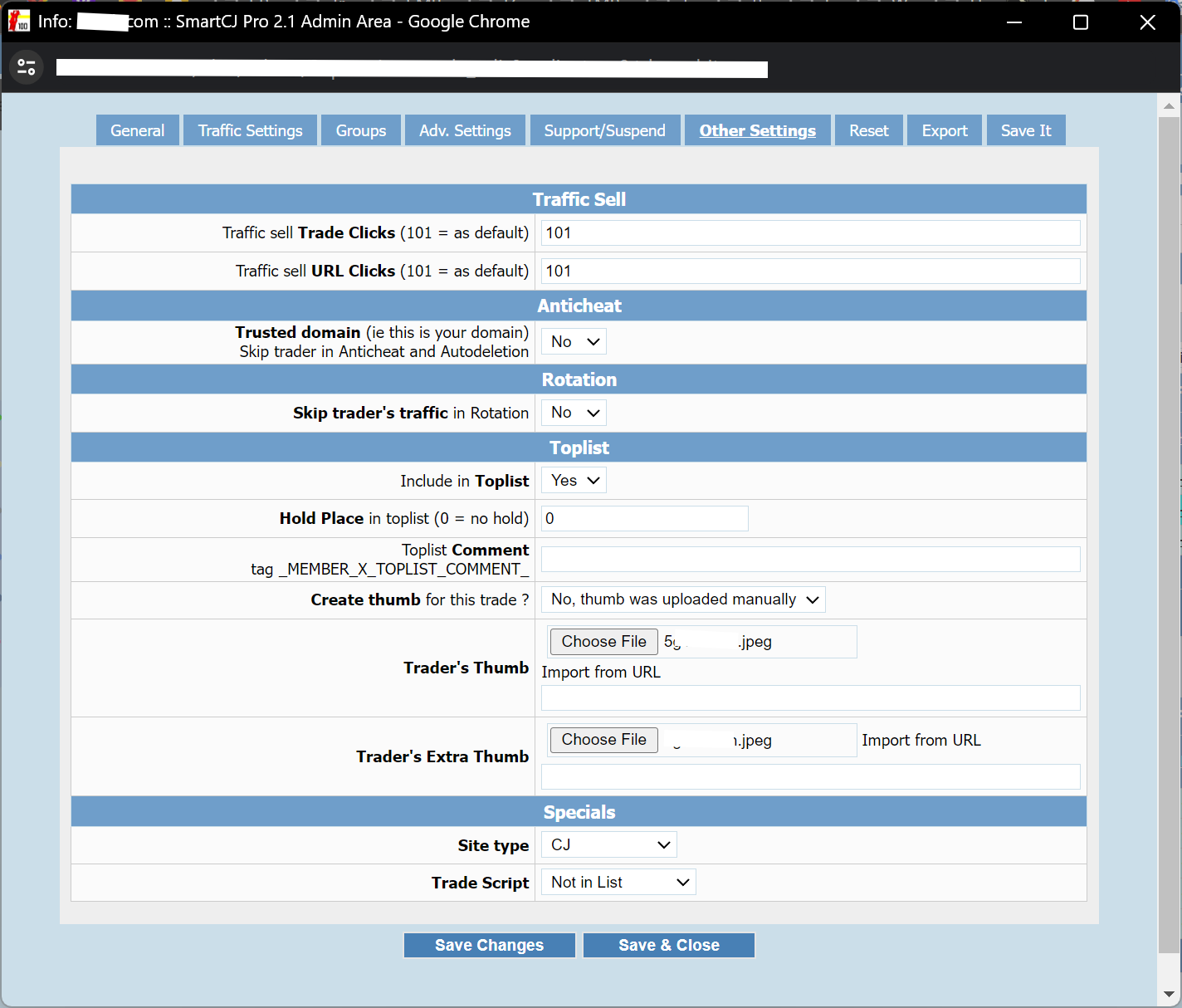Select the Other Settings tab
Image resolution: width=1182 pixels, height=1008 pixels.
(758, 130)
